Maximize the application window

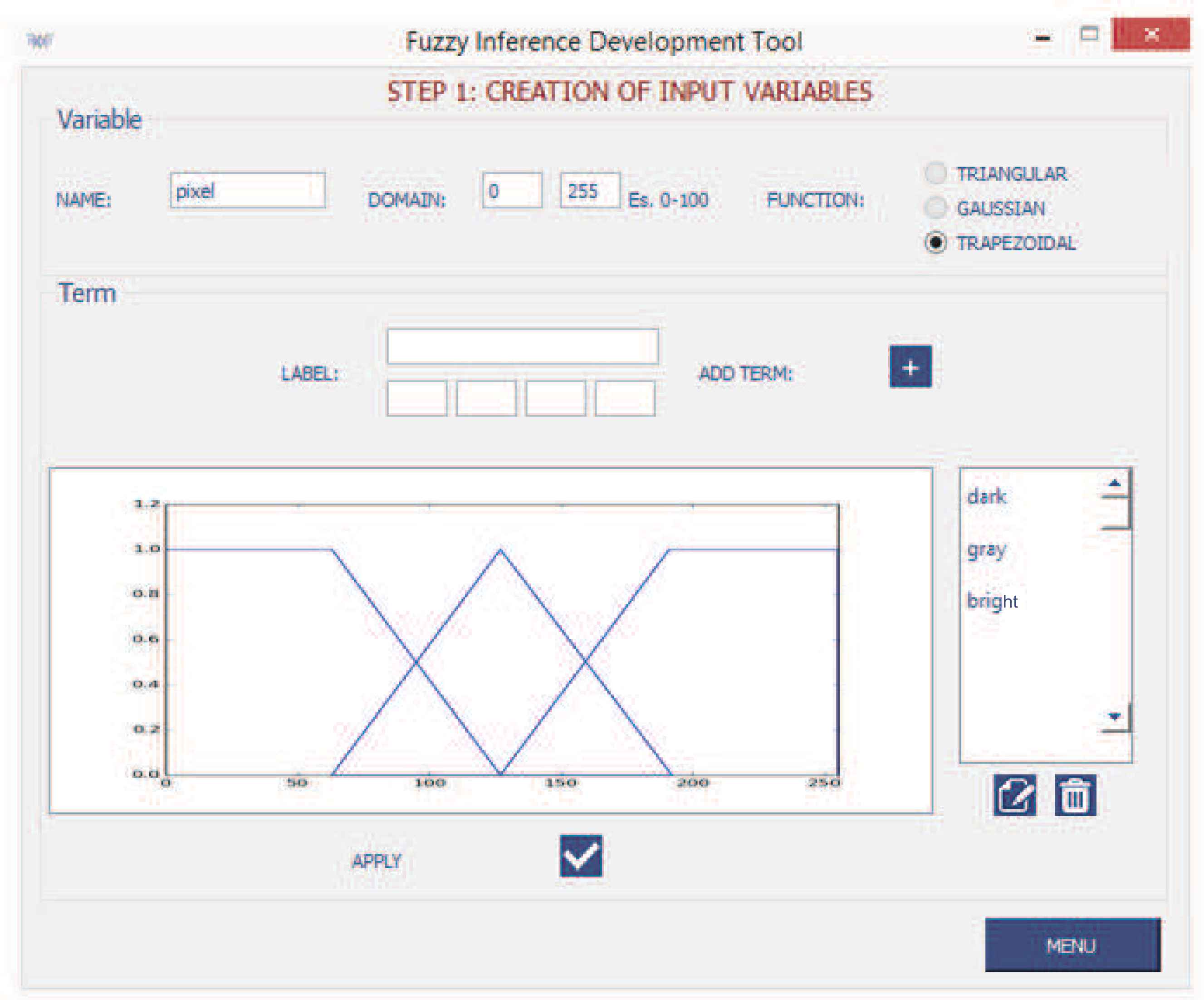click(1089, 34)
